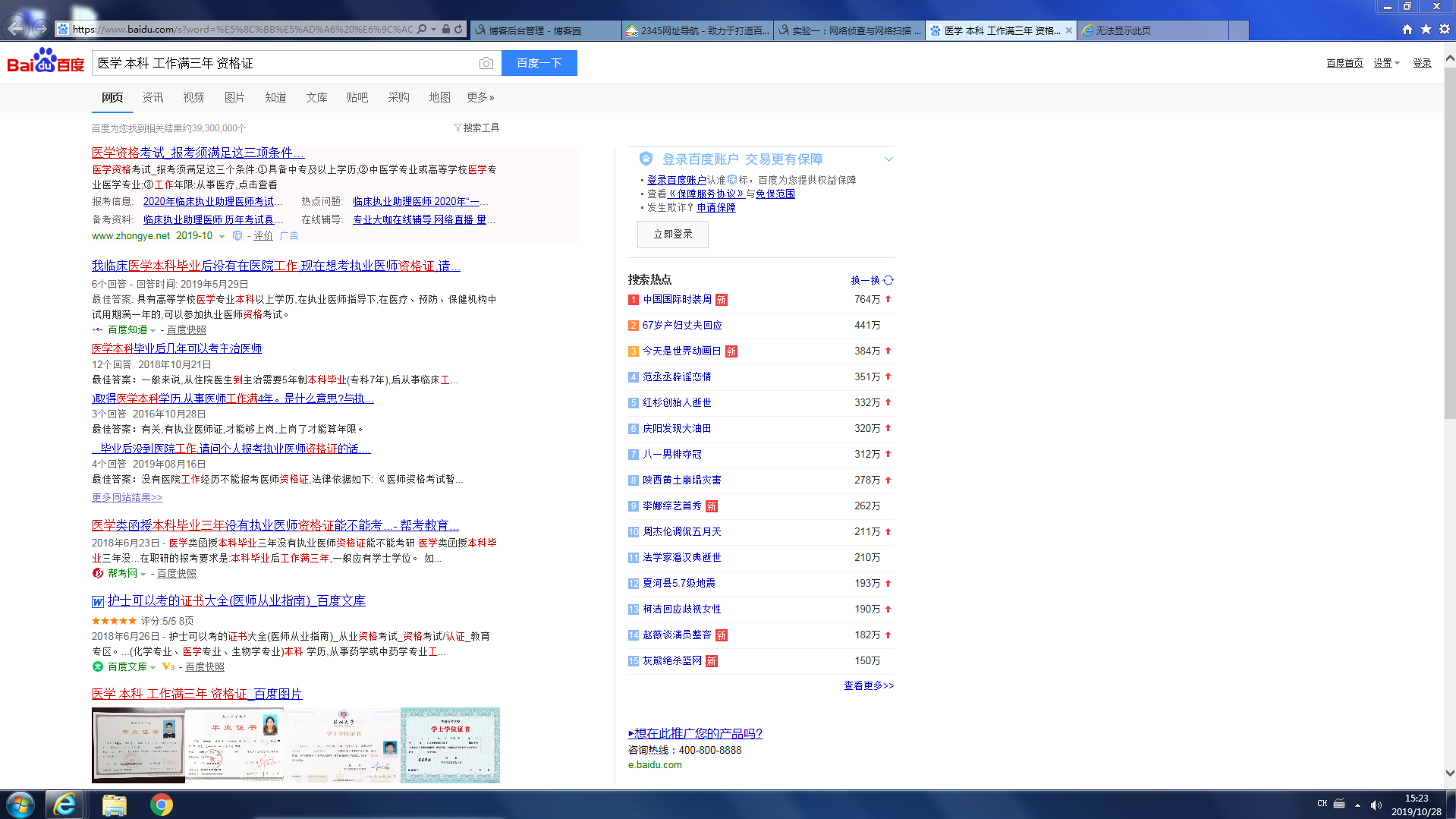Refresh the page via address bar icon

pos(458,29)
